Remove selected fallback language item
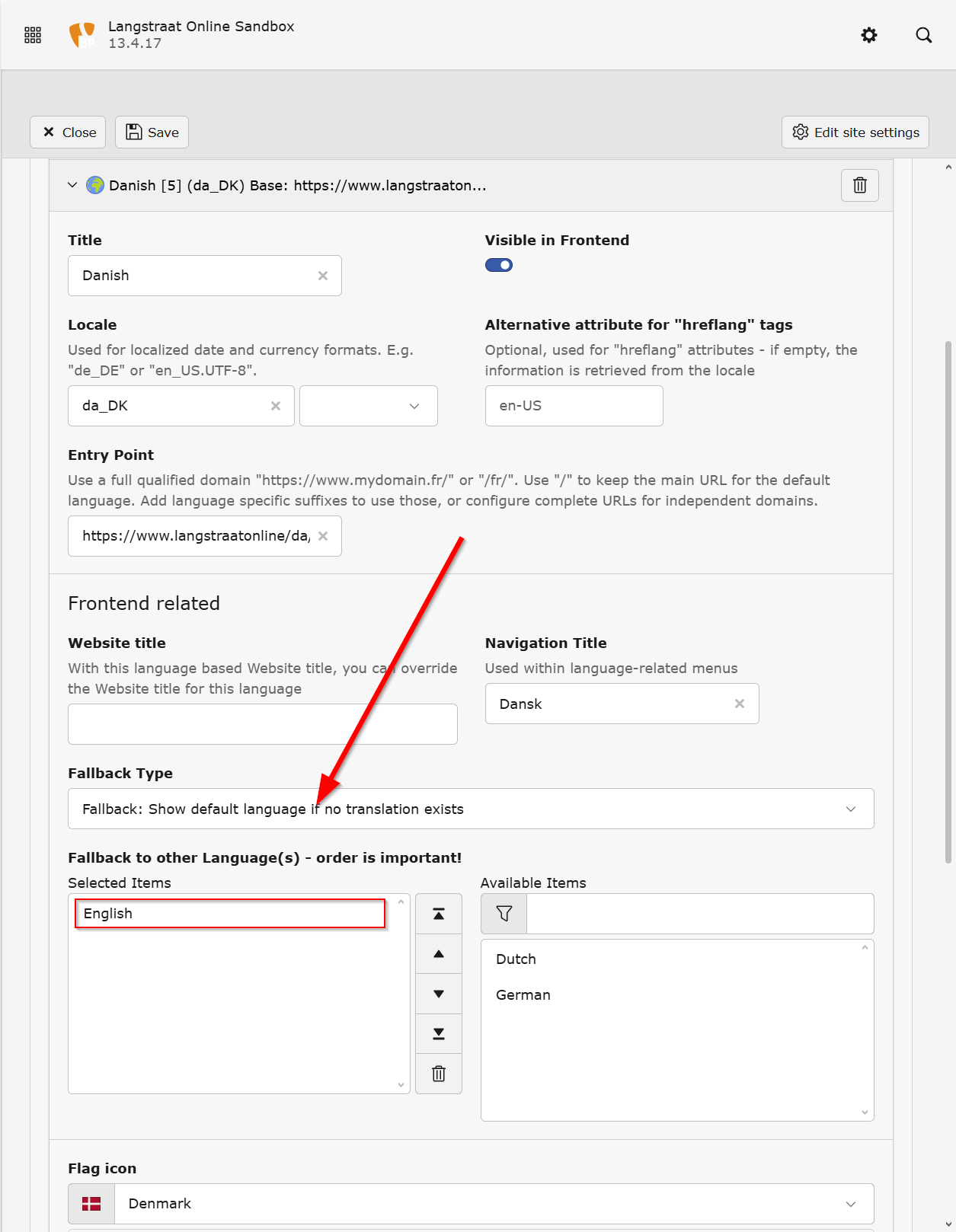This screenshot has height=1232, width=956. 439,1074
